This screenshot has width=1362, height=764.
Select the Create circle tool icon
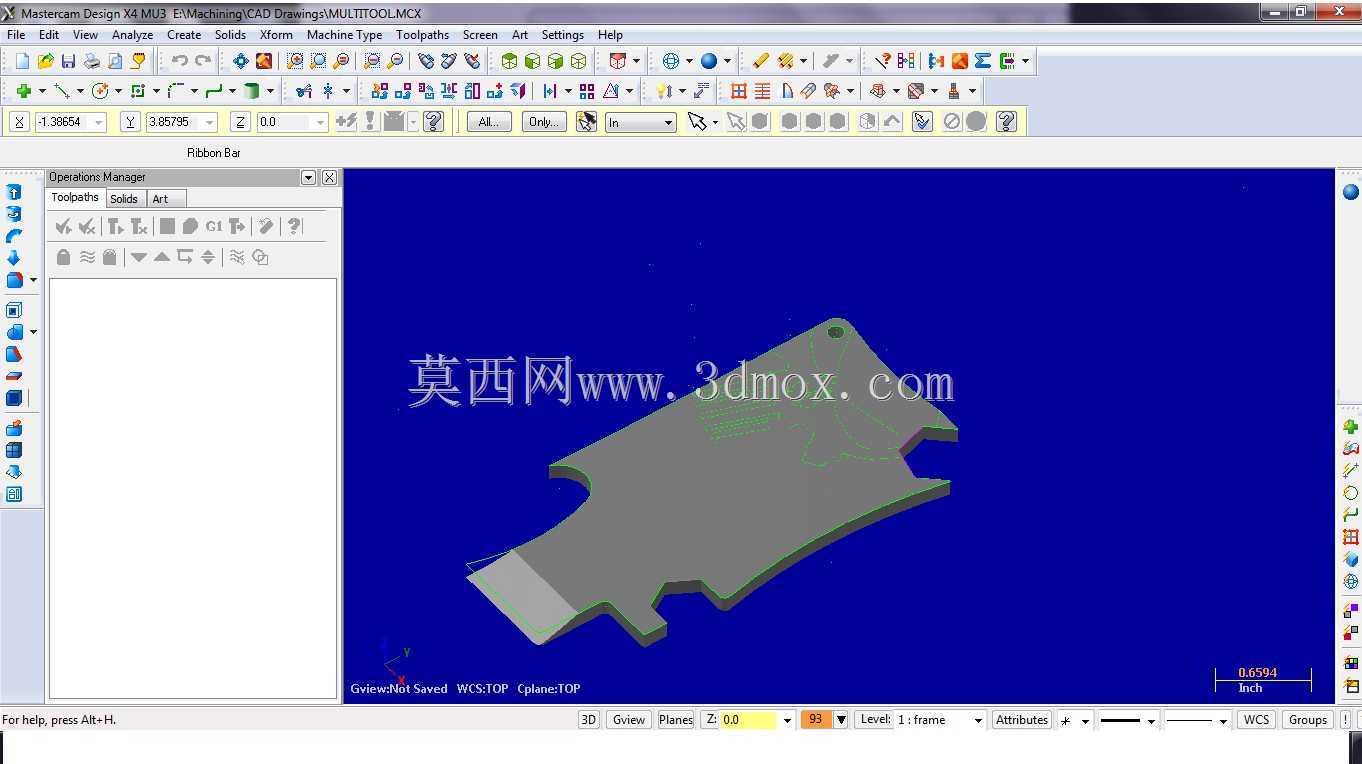tap(99, 91)
